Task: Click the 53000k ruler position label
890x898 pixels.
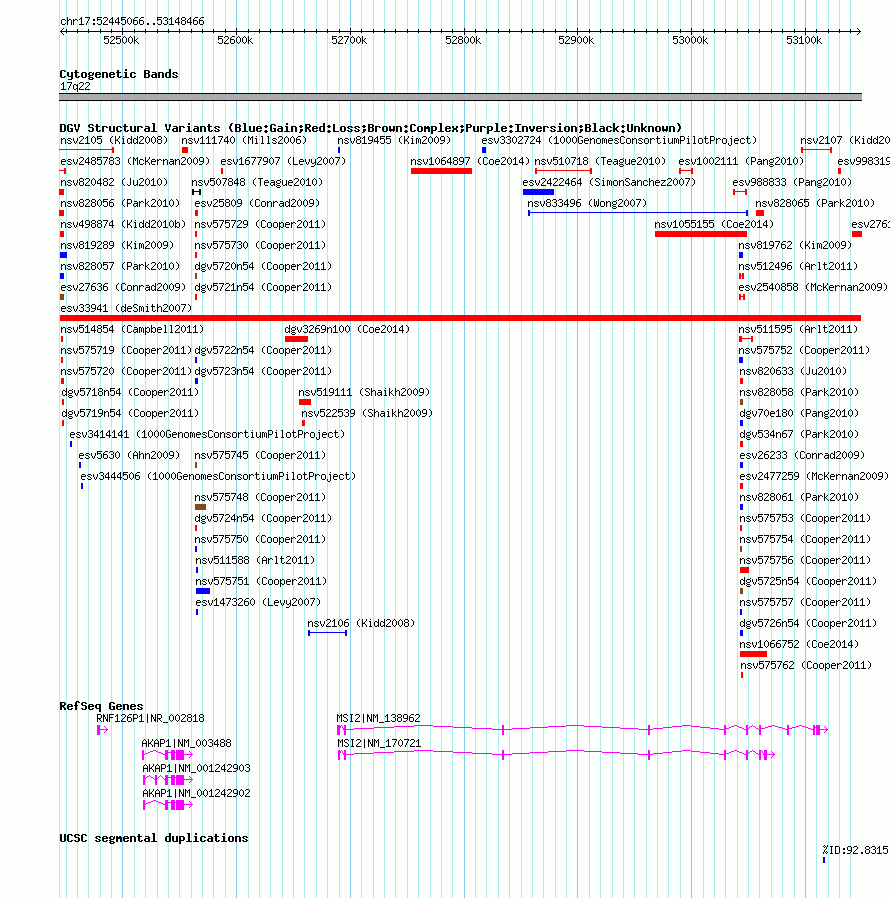Action: pos(690,40)
